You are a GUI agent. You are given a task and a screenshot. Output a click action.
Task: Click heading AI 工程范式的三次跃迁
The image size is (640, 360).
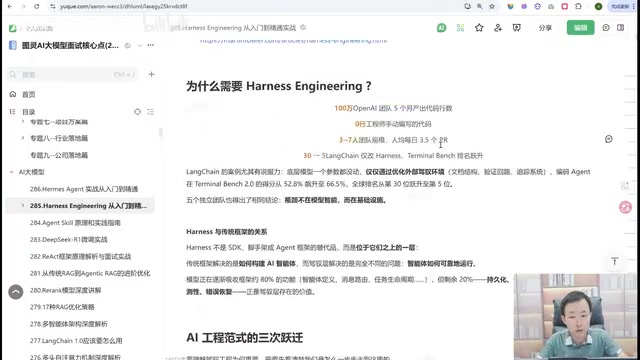point(244,338)
